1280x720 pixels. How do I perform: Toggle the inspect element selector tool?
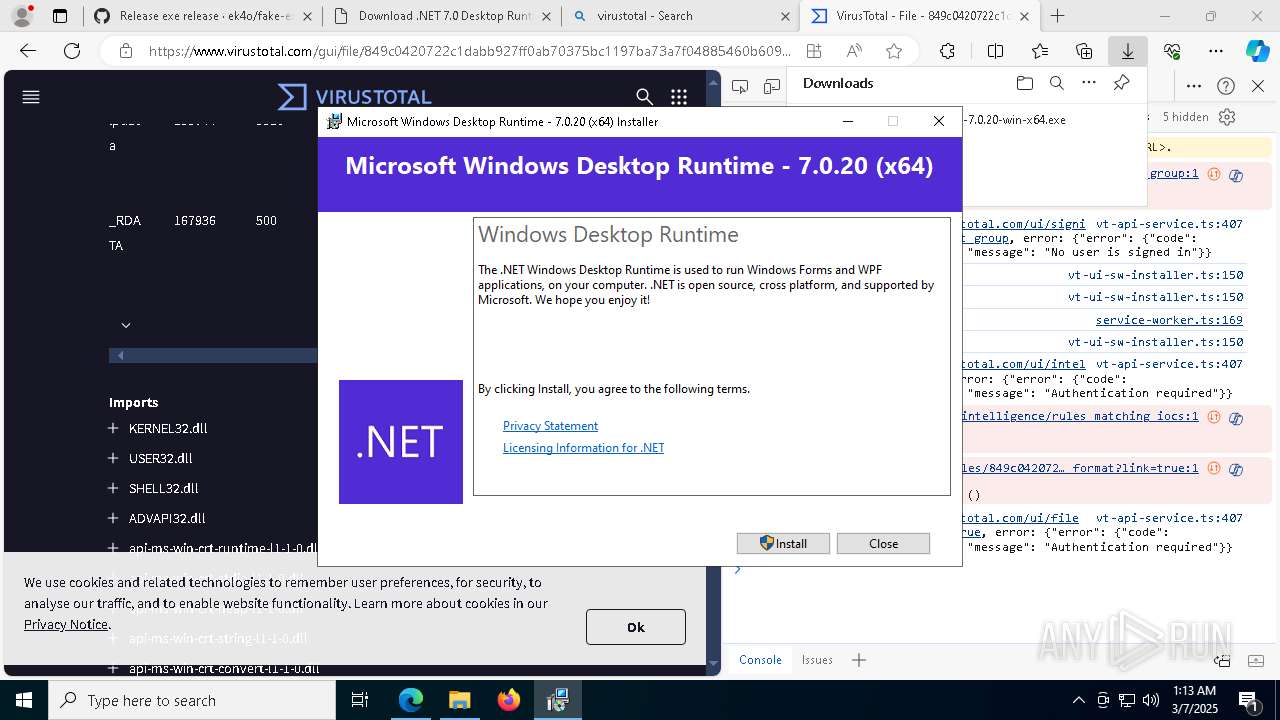[740, 86]
